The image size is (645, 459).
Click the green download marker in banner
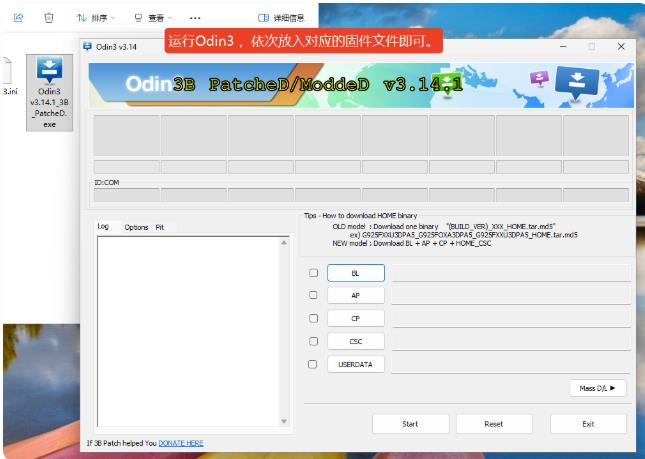tap(447, 83)
